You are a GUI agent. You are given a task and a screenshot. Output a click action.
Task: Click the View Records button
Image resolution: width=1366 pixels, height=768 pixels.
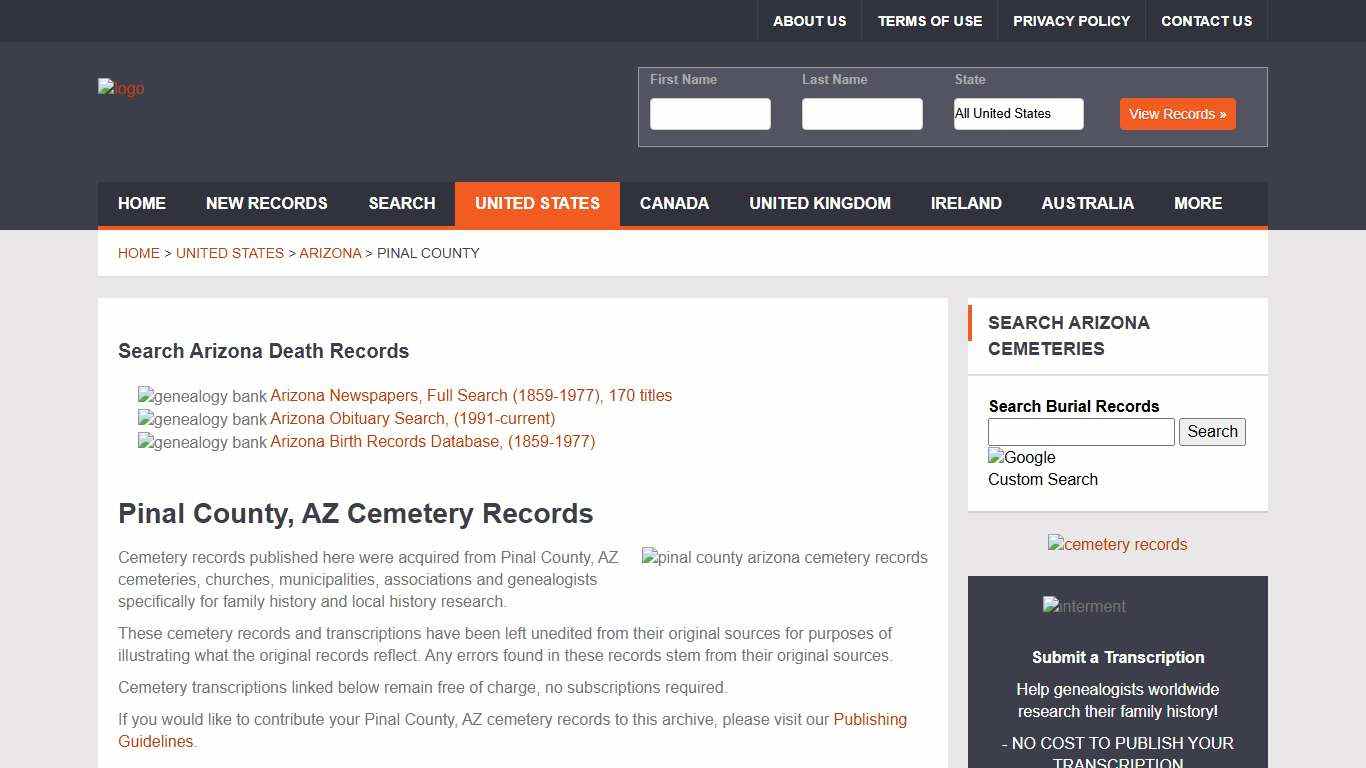click(x=1177, y=114)
